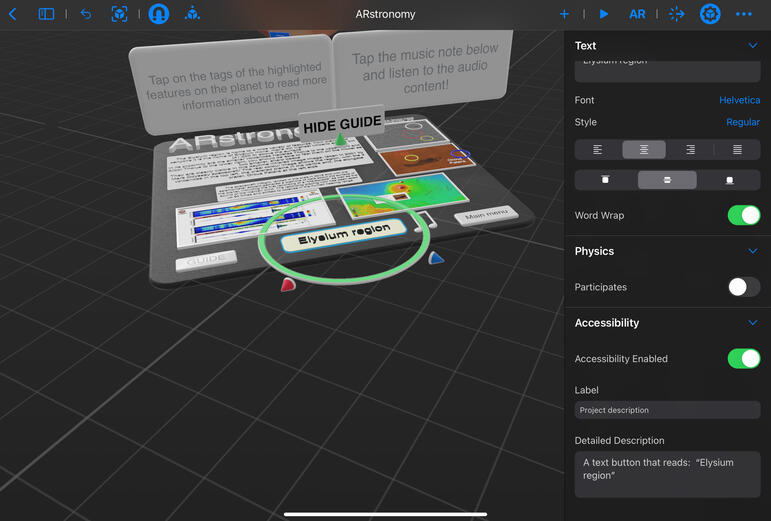Align text to the left

(x=597, y=149)
